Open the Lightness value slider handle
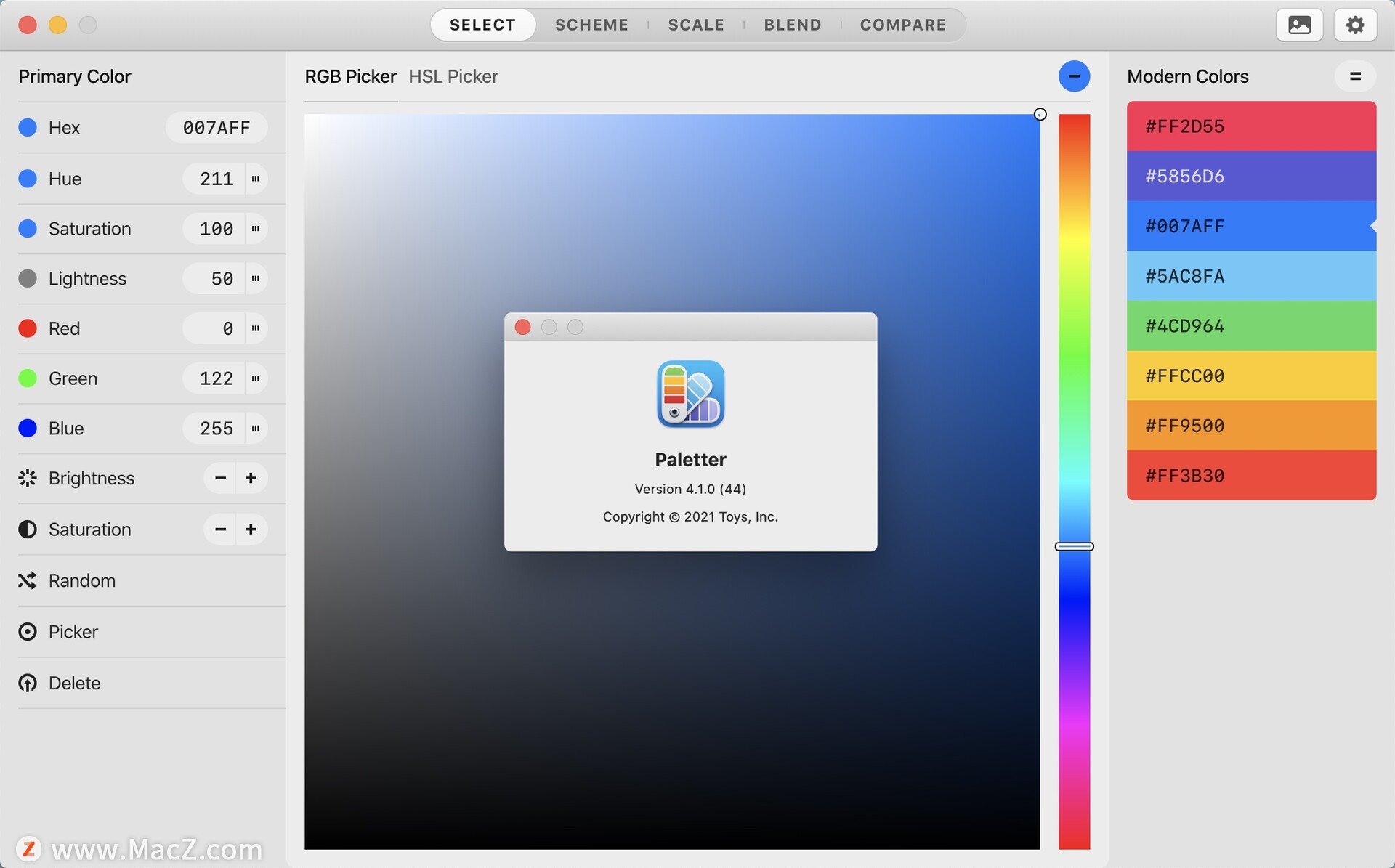 (x=256, y=279)
